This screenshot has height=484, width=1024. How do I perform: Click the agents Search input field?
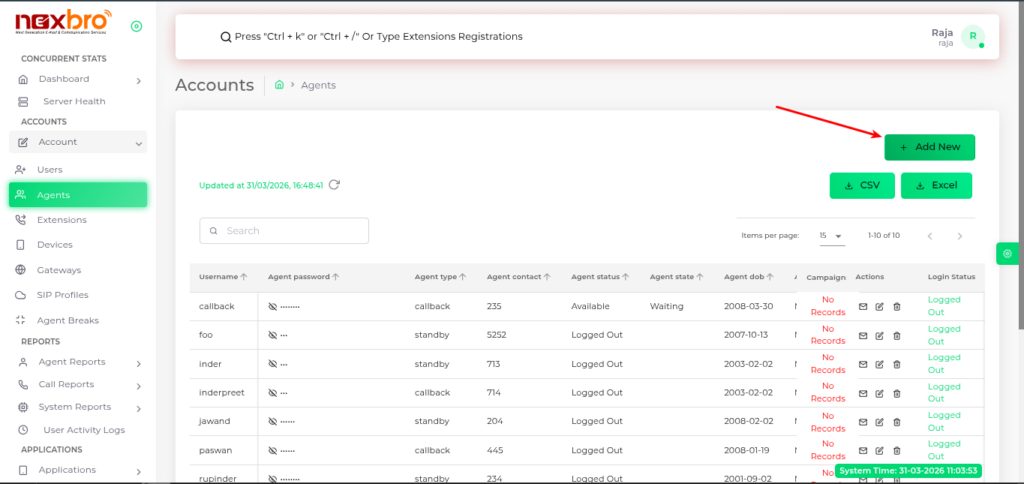(292, 231)
